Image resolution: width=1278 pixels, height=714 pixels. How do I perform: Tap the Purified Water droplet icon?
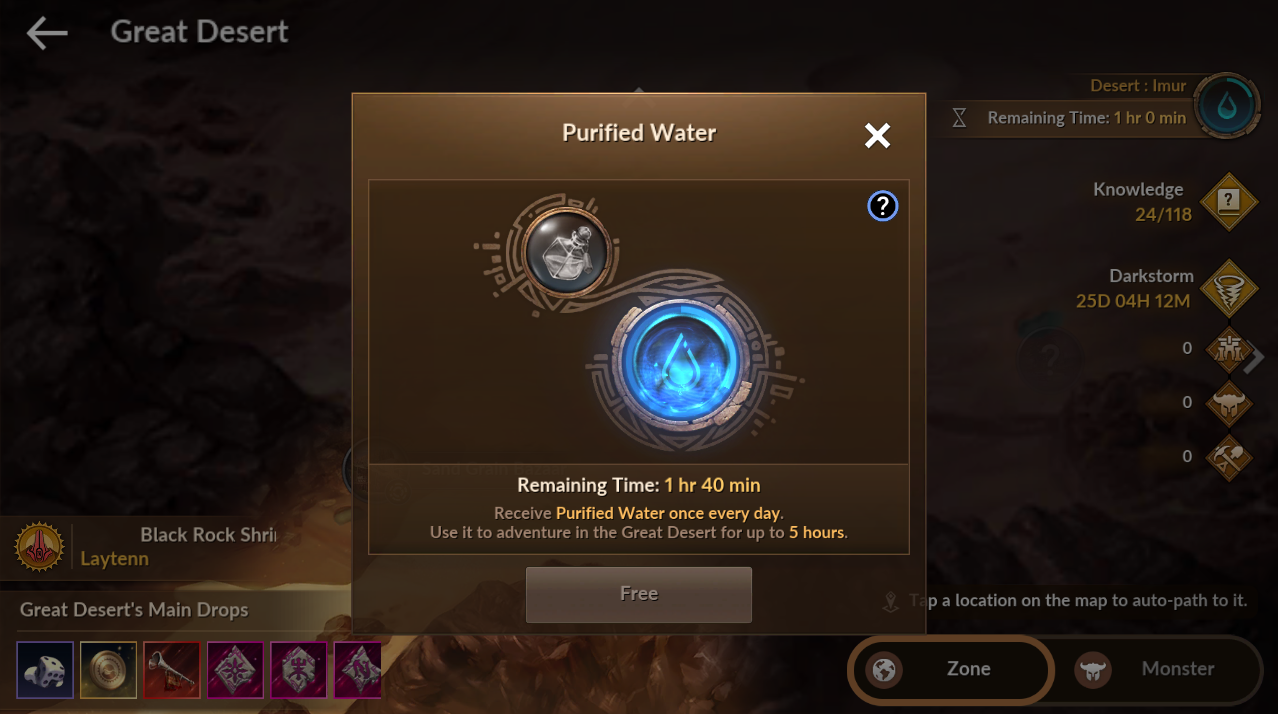click(1226, 104)
